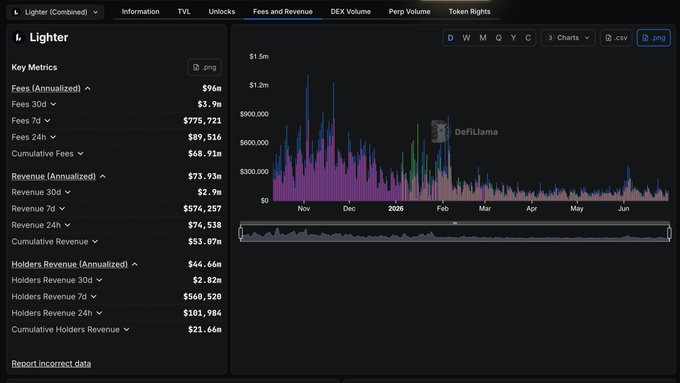Download Key Metrics as .png
This screenshot has width=680, height=383.
pos(205,67)
